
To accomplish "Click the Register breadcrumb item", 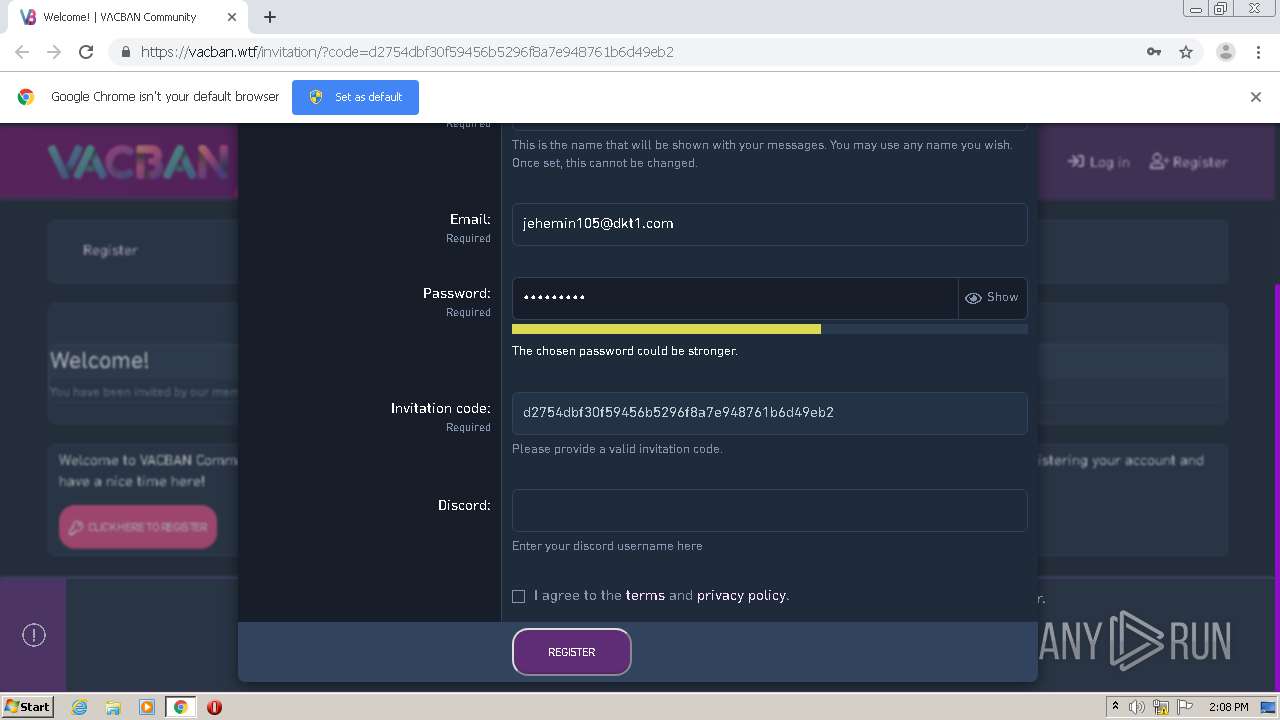I will [x=110, y=250].
